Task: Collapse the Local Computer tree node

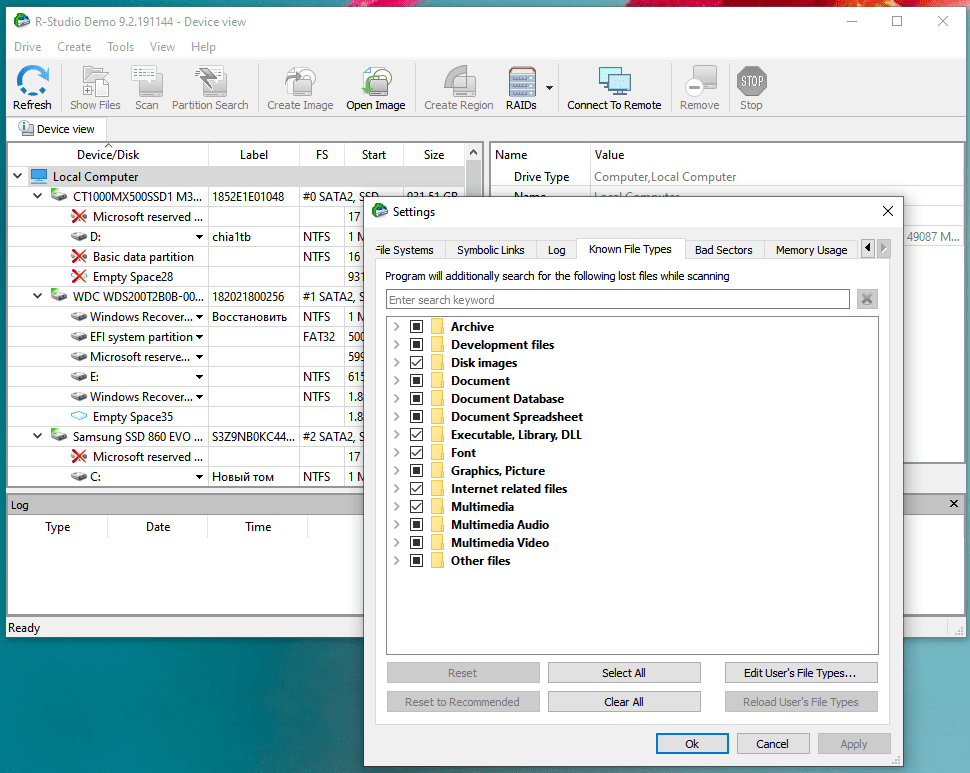Action: click(17, 176)
